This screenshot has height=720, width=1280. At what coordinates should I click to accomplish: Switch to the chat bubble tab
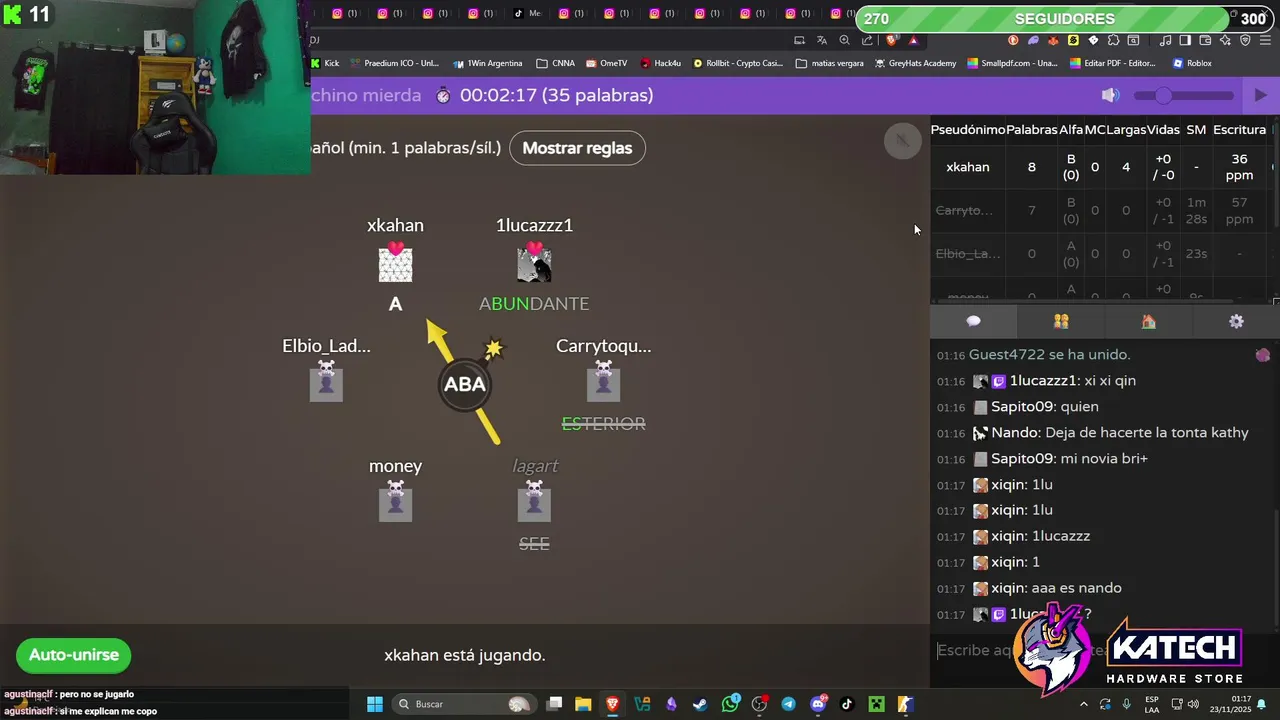pyautogui.click(x=973, y=321)
